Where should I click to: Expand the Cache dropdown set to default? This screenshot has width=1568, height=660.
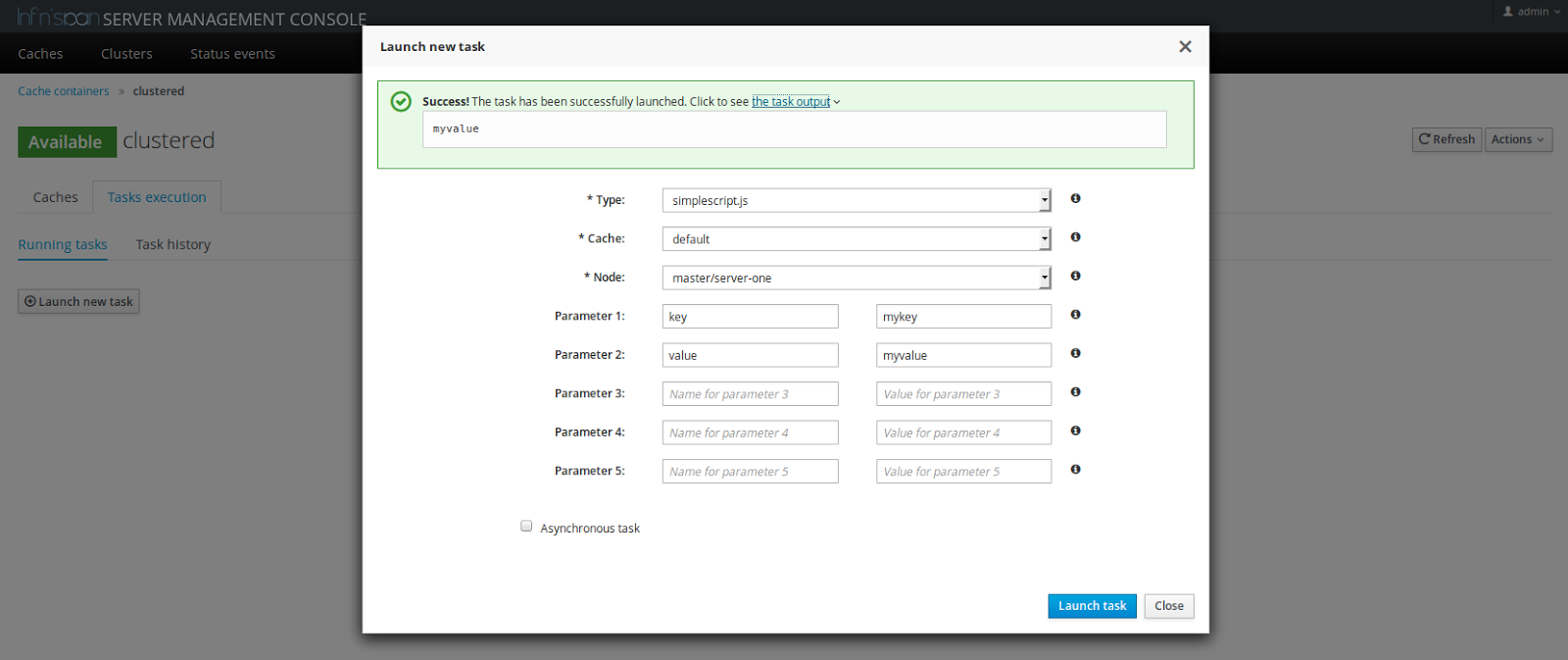click(x=856, y=239)
